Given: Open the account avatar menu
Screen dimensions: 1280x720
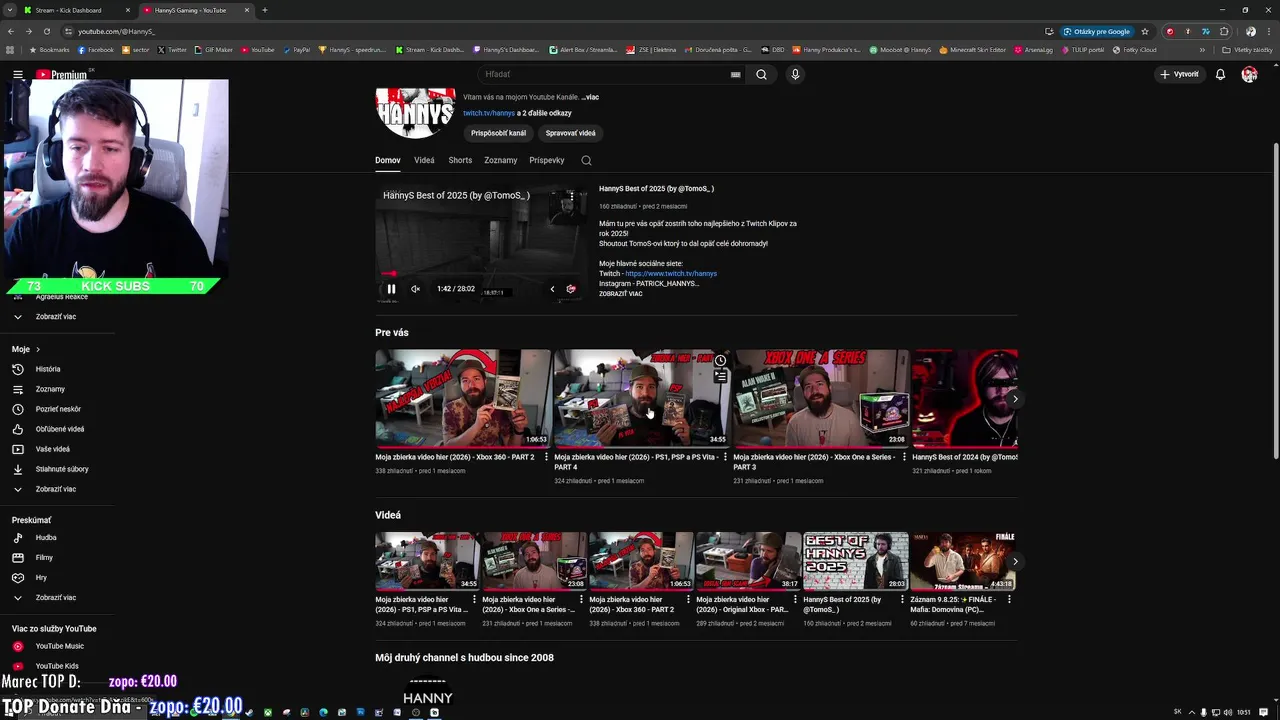Looking at the screenshot, I should click(1249, 74).
